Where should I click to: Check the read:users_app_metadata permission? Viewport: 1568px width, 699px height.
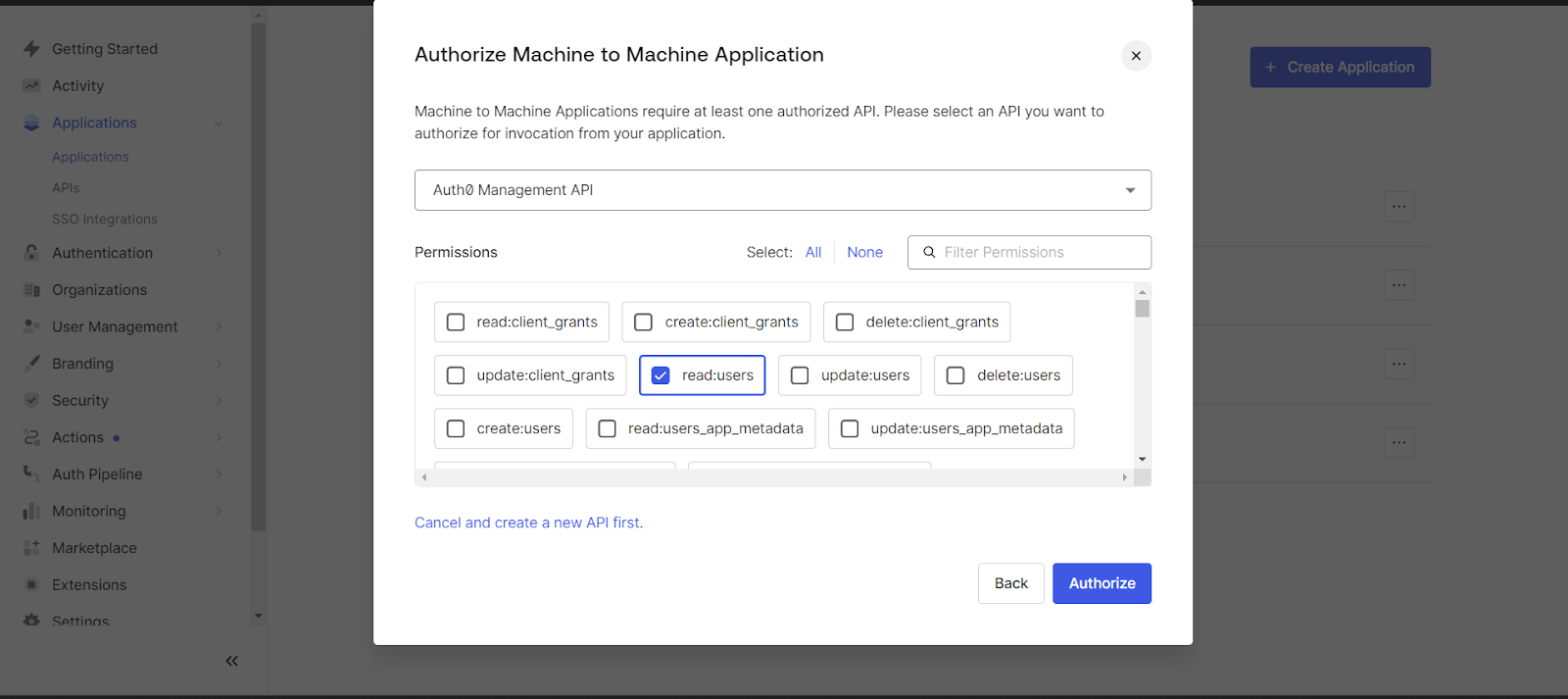(608, 428)
